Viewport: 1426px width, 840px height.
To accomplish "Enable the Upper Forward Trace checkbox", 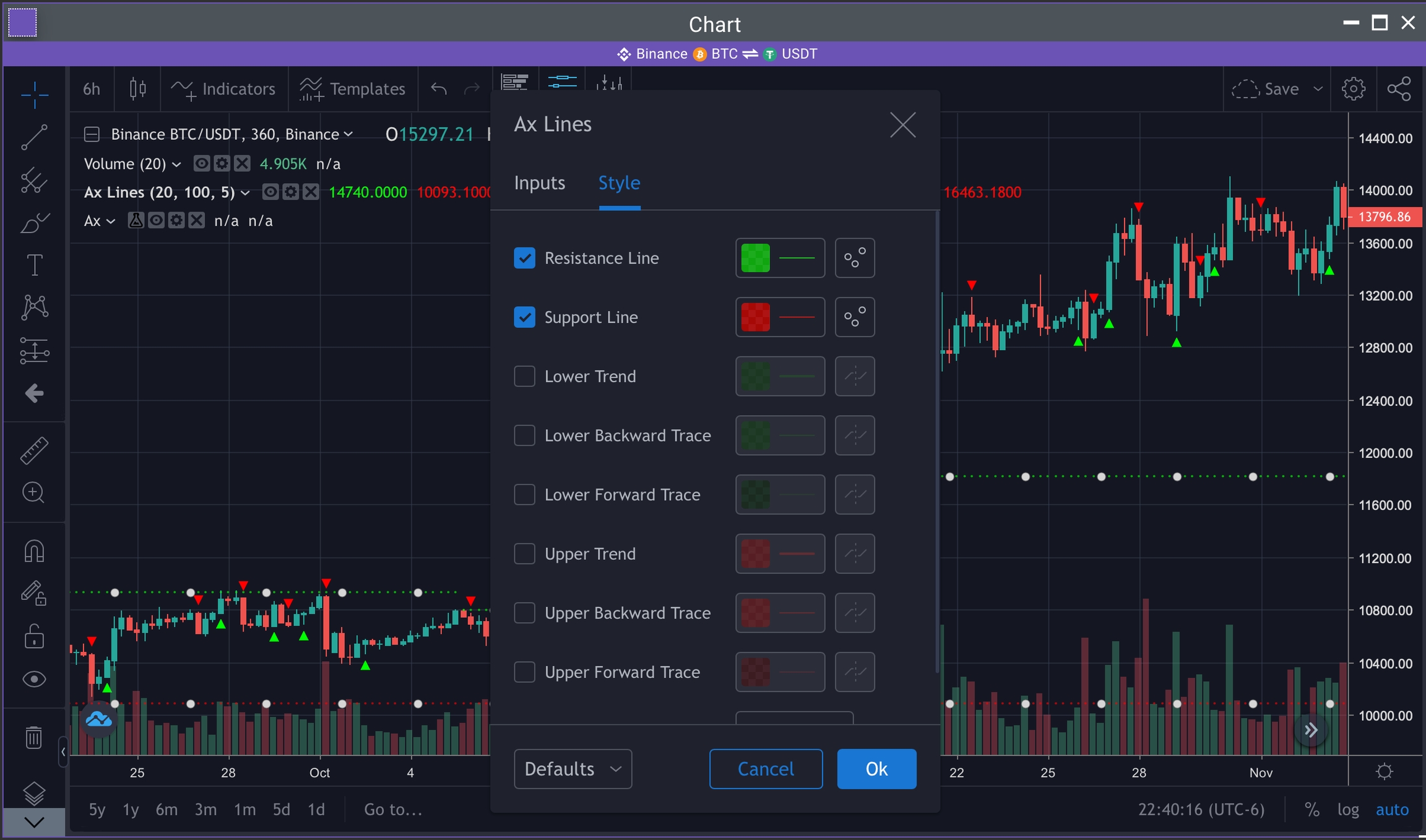I will click(524, 672).
